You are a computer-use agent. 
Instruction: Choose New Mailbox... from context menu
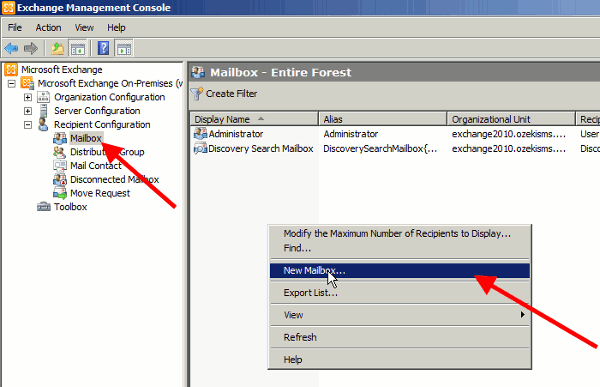click(400, 271)
